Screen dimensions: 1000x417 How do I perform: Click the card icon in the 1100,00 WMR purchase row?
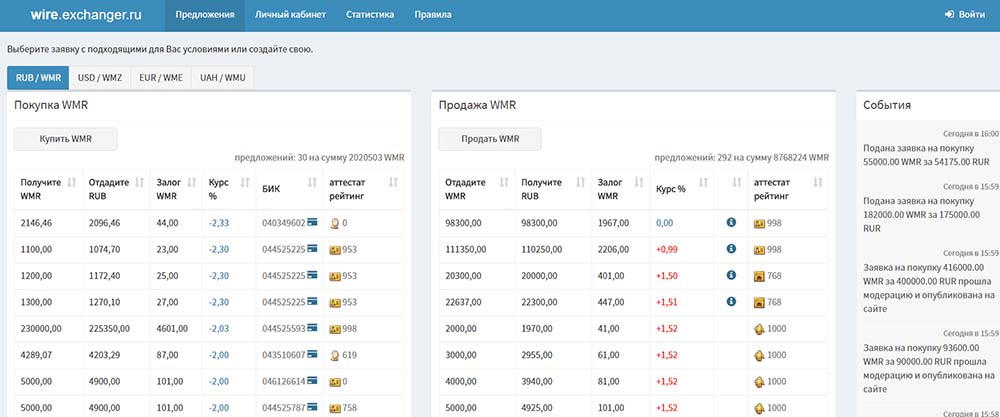(312, 249)
